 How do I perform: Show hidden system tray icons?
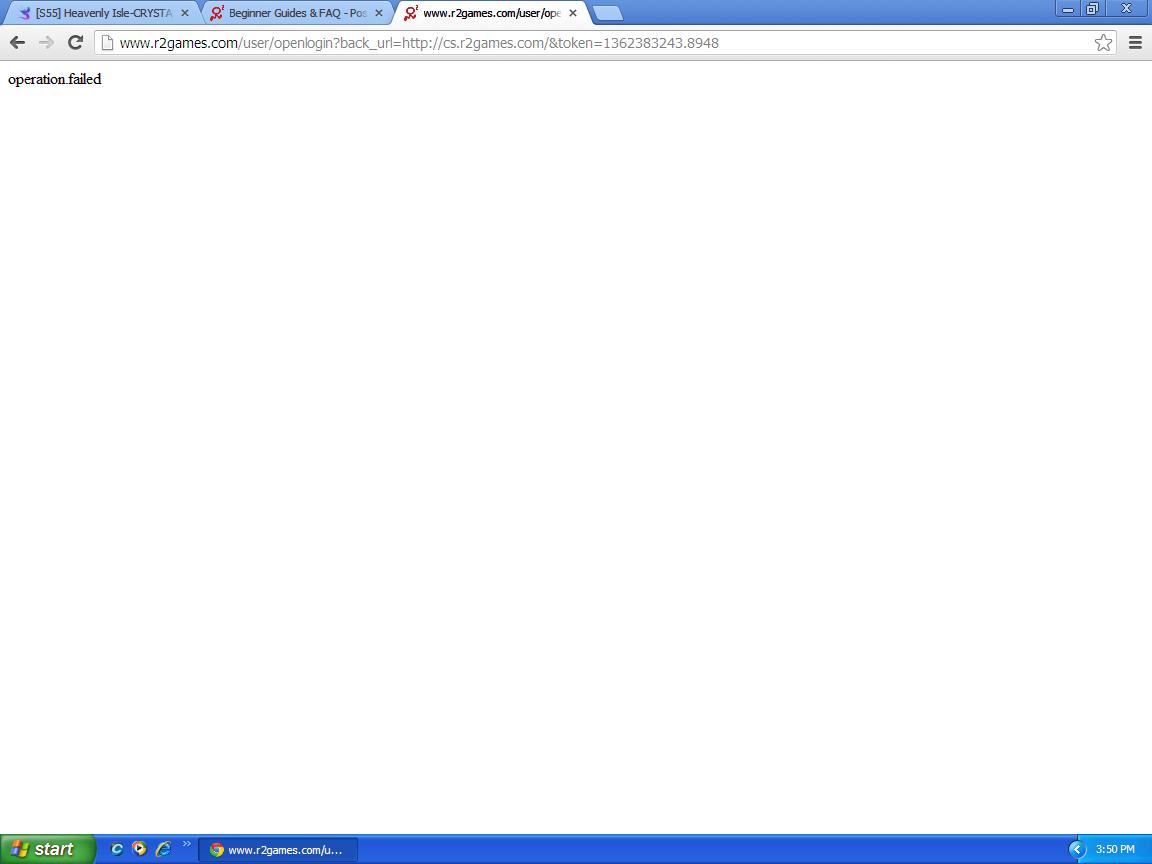click(x=1077, y=849)
